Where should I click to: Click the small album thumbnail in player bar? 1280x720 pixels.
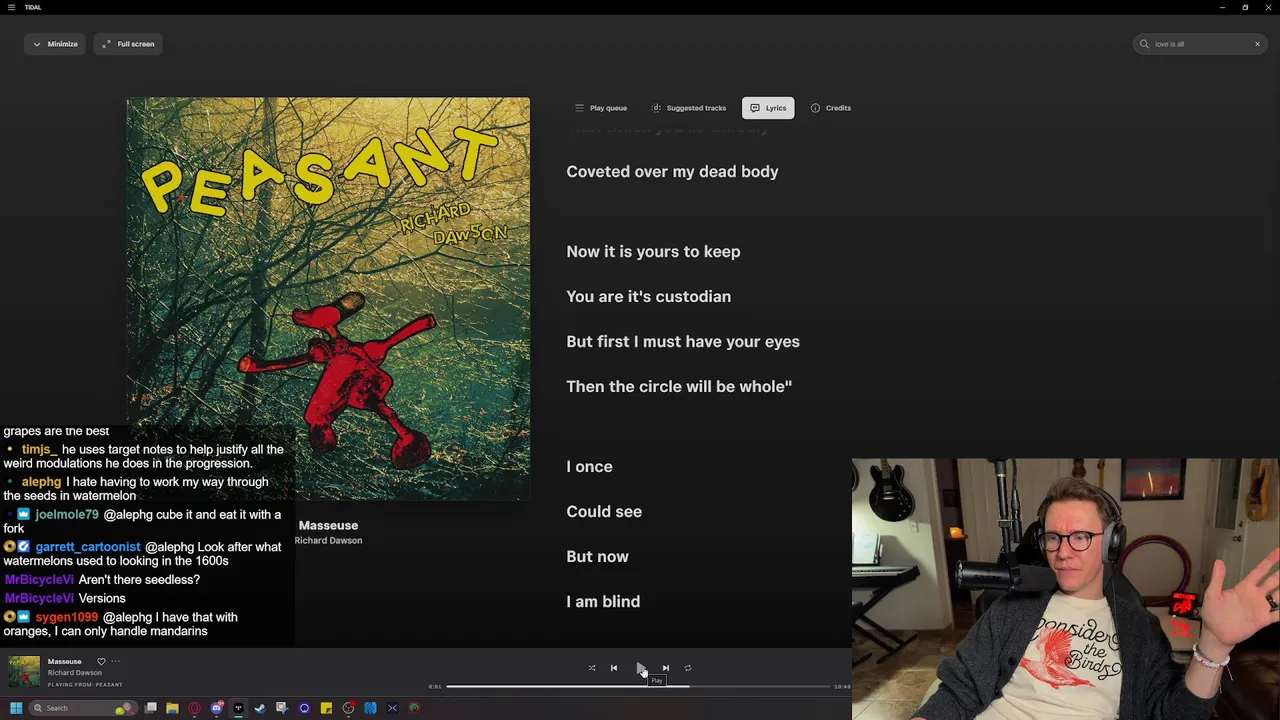[24, 672]
